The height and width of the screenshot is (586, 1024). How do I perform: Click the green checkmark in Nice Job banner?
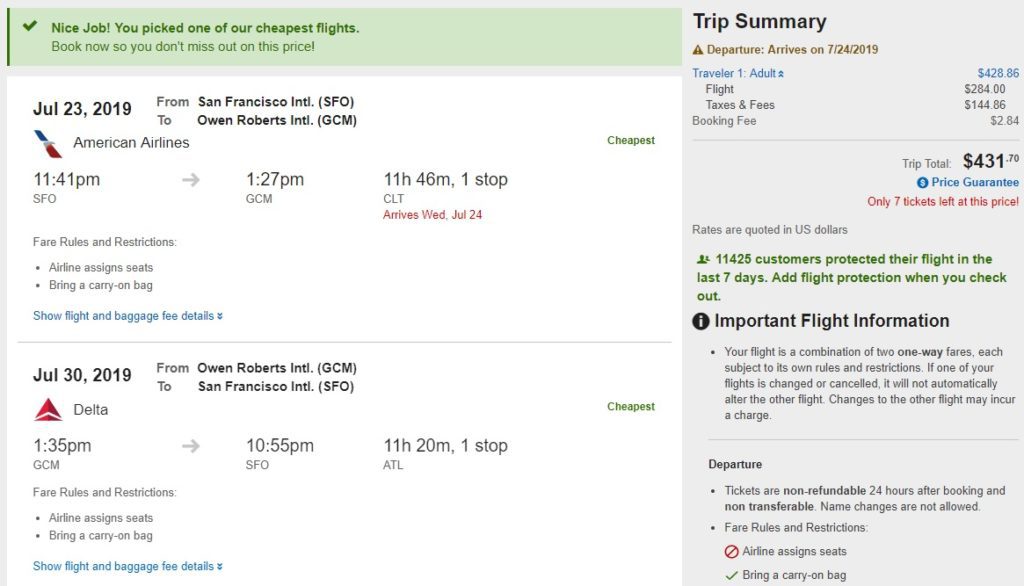(30, 27)
